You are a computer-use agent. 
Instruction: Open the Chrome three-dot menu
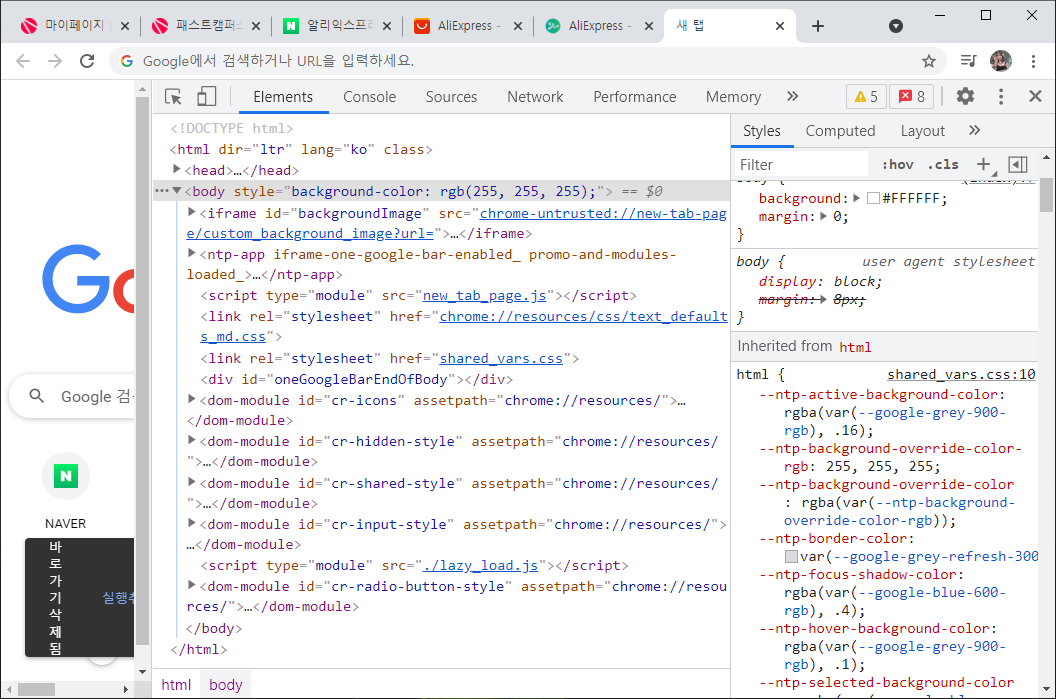point(1033,61)
